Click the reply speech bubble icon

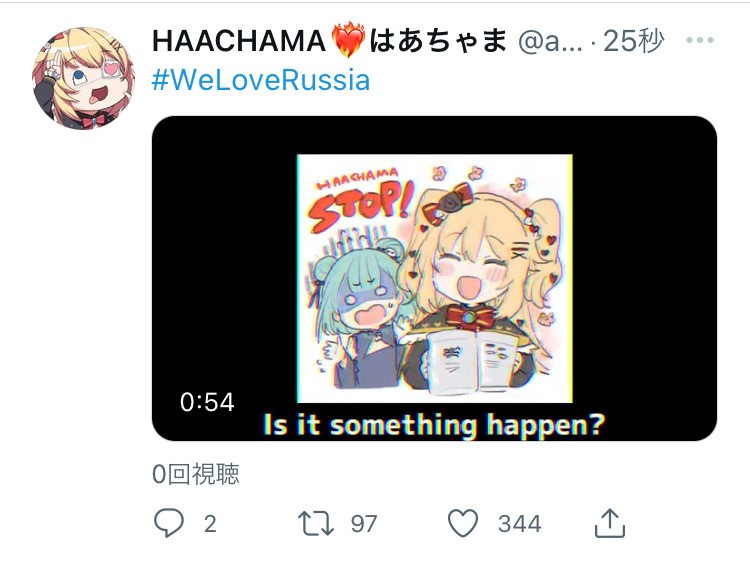click(x=169, y=523)
